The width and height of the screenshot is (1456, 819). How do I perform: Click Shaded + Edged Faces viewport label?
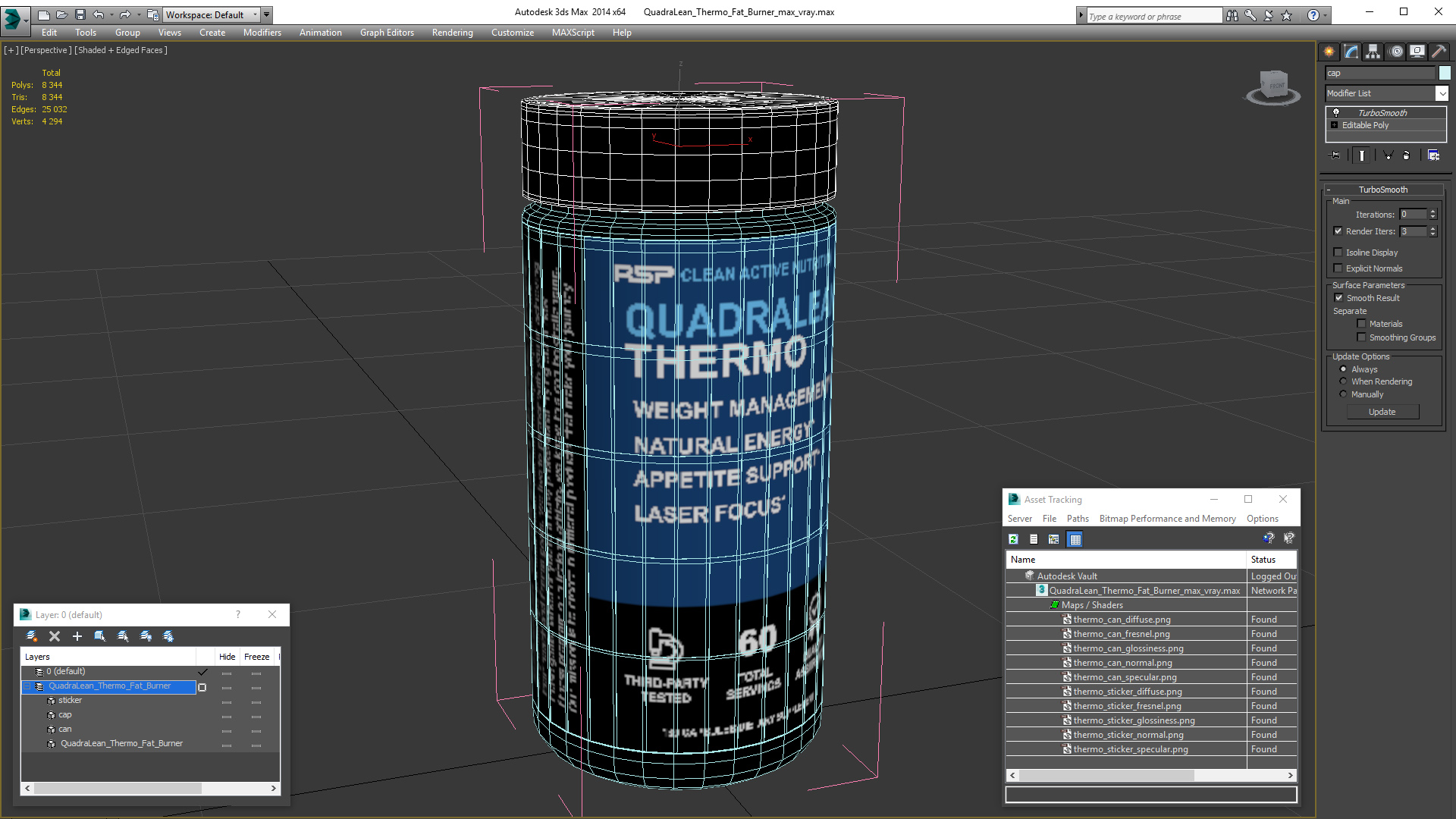click(x=121, y=50)
